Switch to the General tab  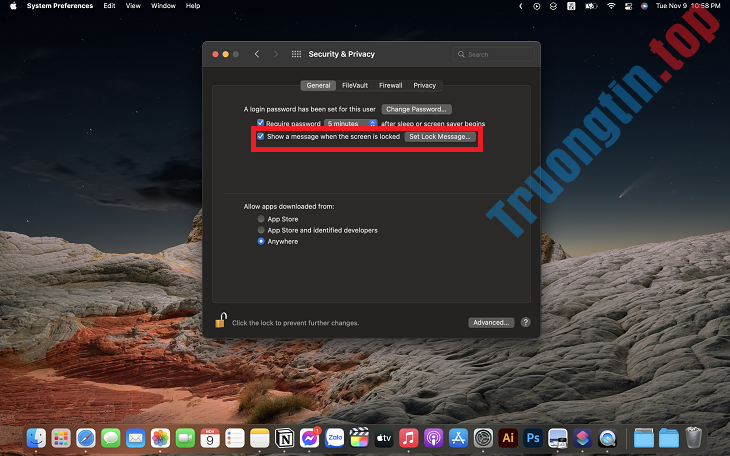coord(318,85)
